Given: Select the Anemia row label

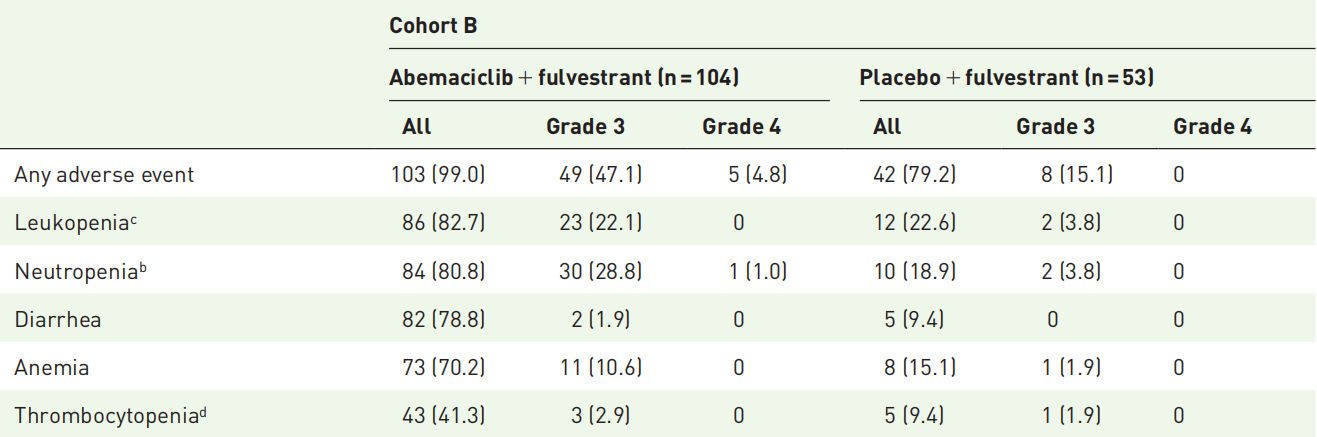Looking at the screenshot, I should tap(52, 368).
